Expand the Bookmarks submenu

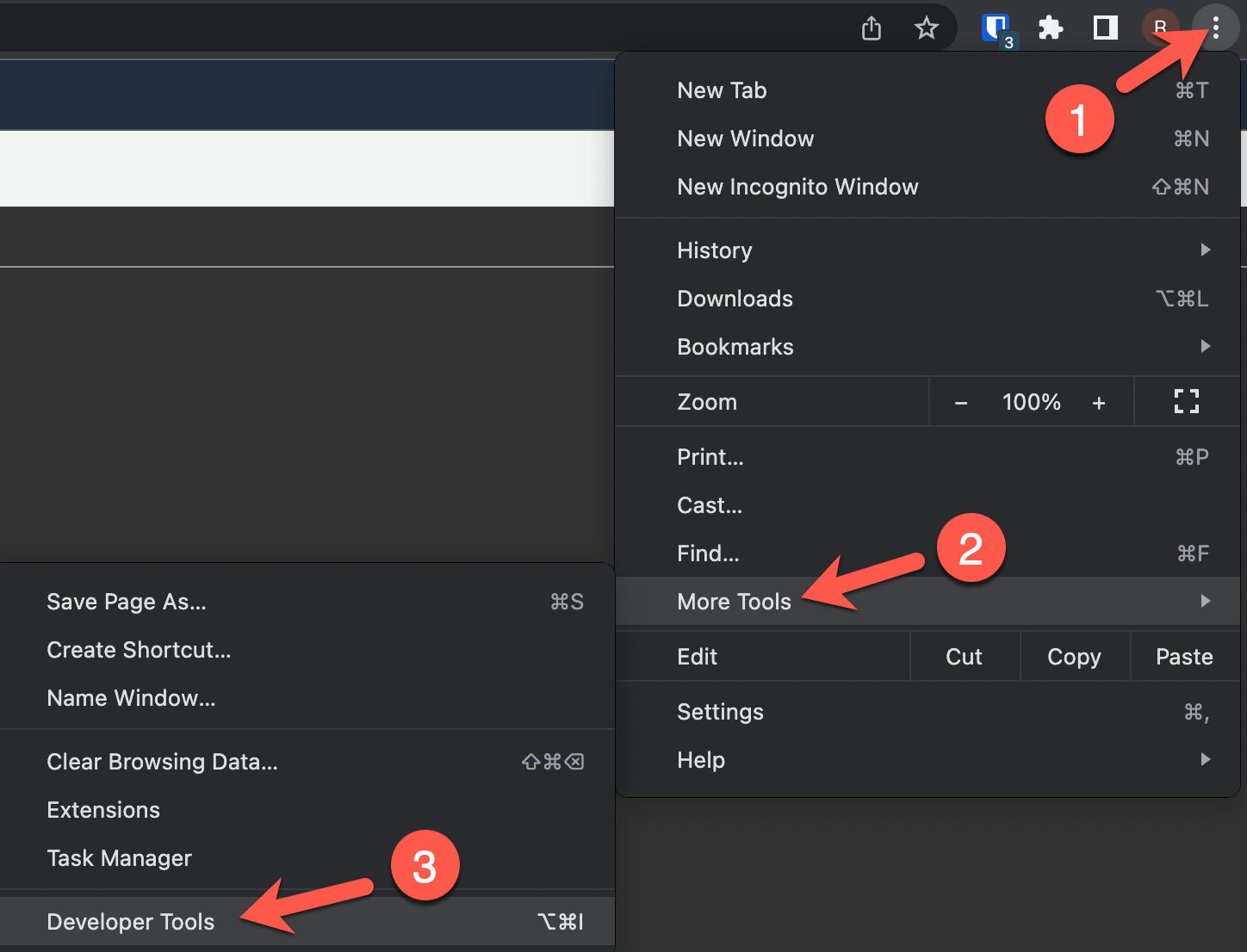(927, 347)
